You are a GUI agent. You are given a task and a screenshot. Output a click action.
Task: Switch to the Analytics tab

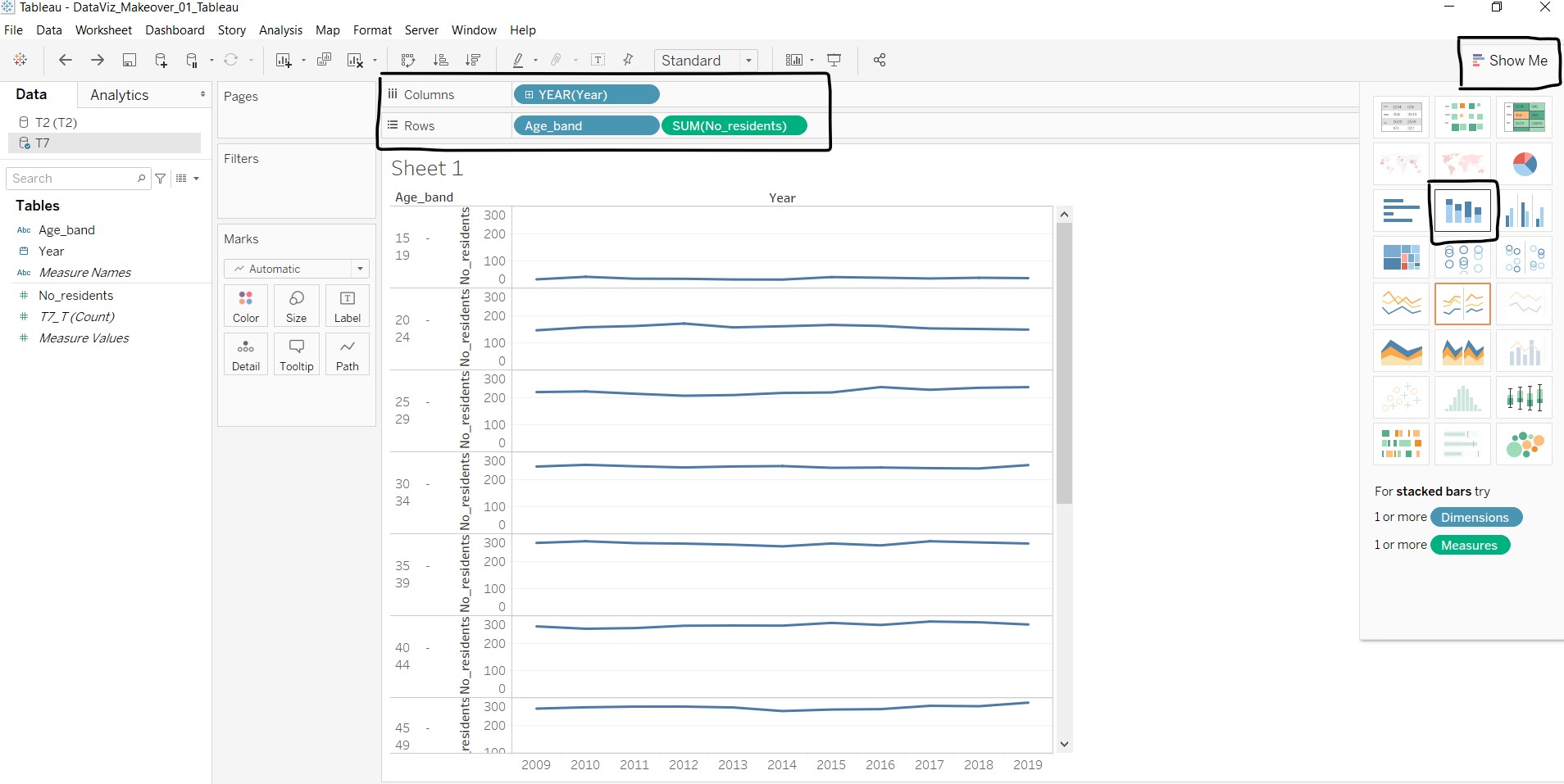coord(119,94)
